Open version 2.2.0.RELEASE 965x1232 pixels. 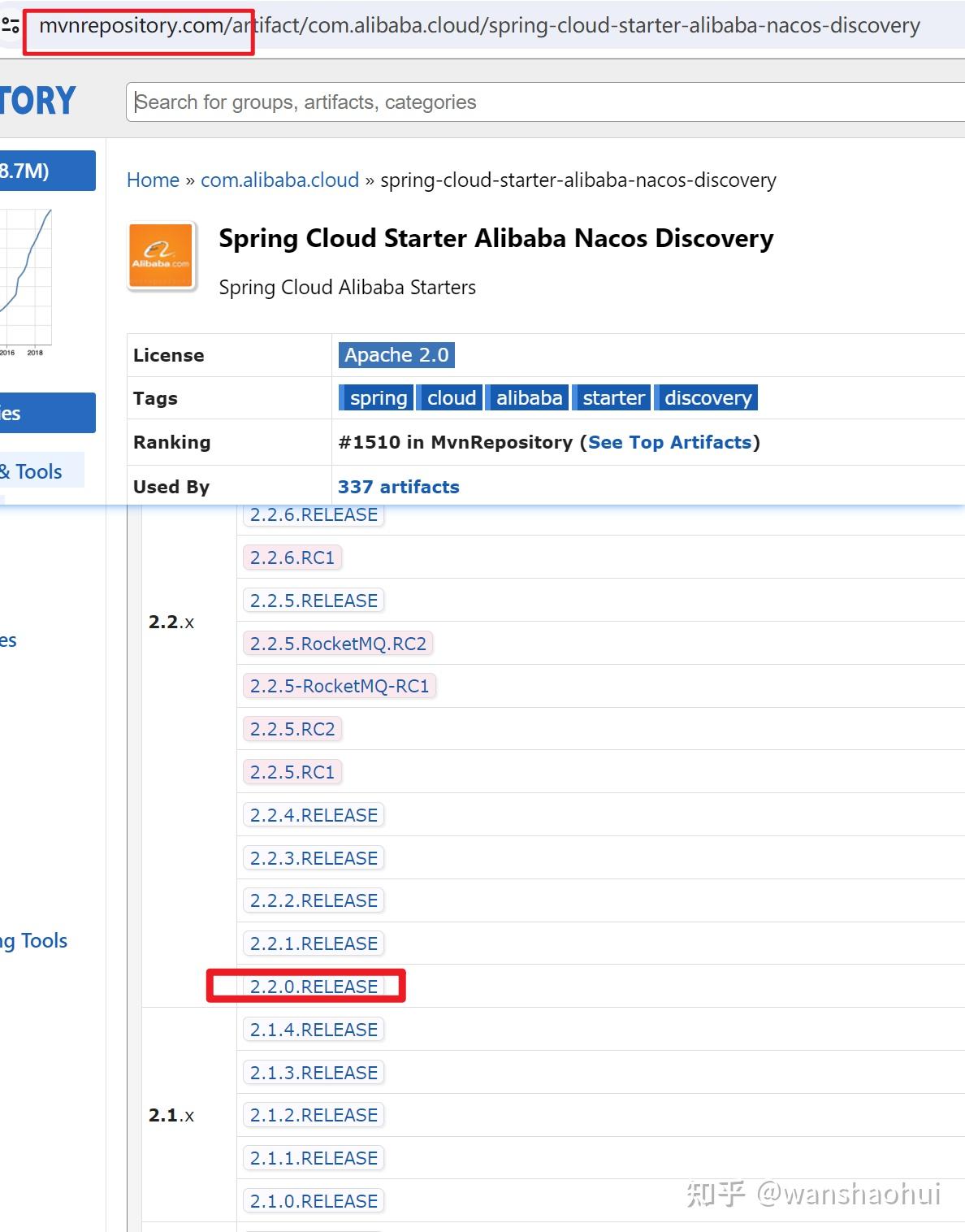coord(314,987)
